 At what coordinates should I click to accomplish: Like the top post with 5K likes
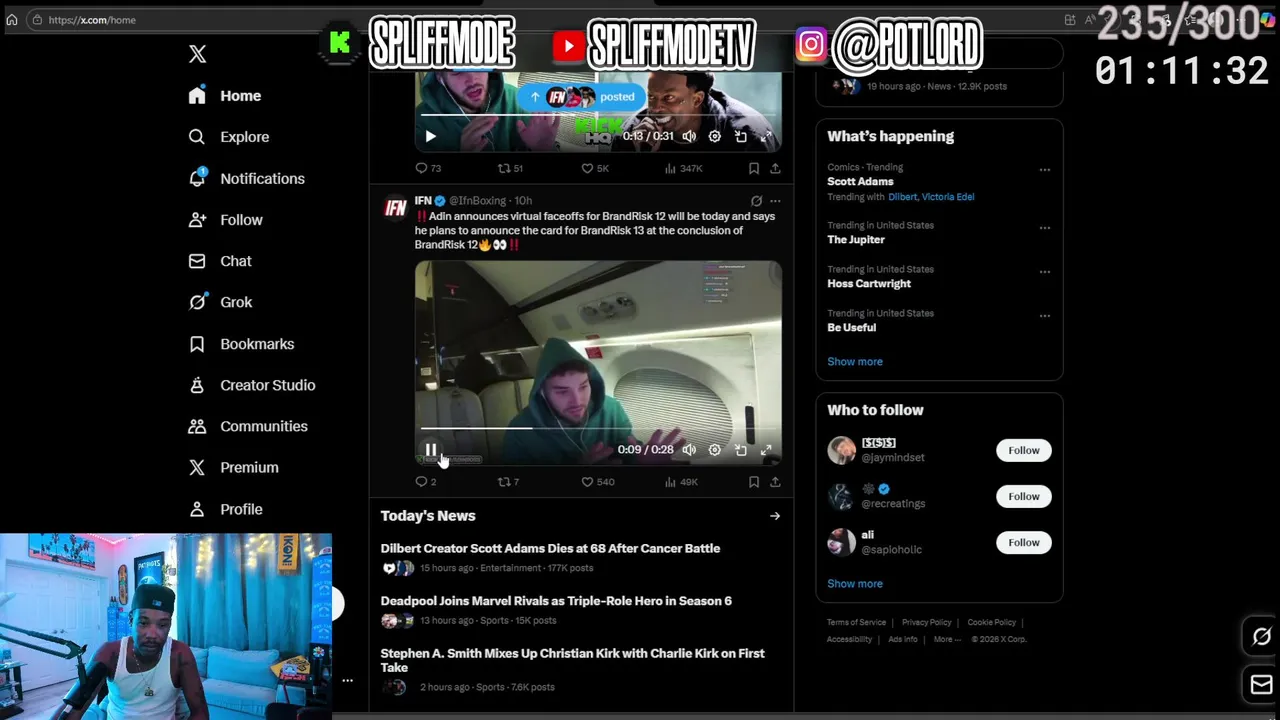pos(595,168)
